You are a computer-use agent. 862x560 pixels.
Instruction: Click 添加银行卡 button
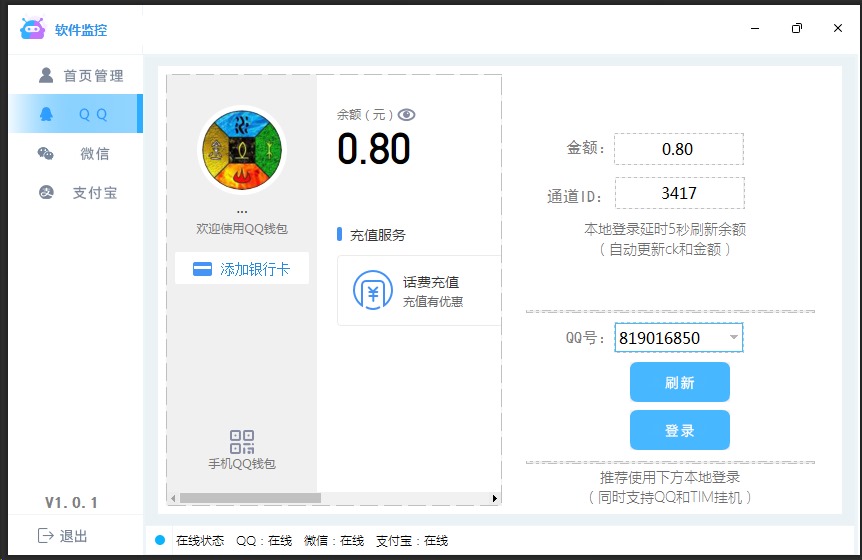pos(242,268)
